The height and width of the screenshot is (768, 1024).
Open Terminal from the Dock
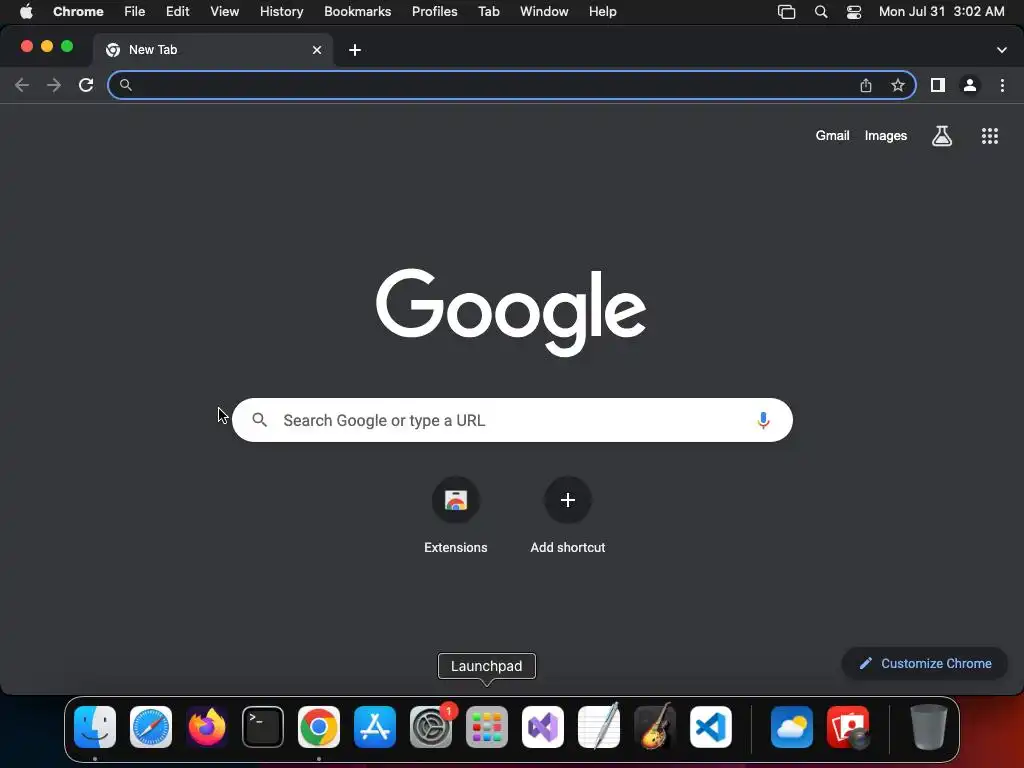(x=263, y=727)
